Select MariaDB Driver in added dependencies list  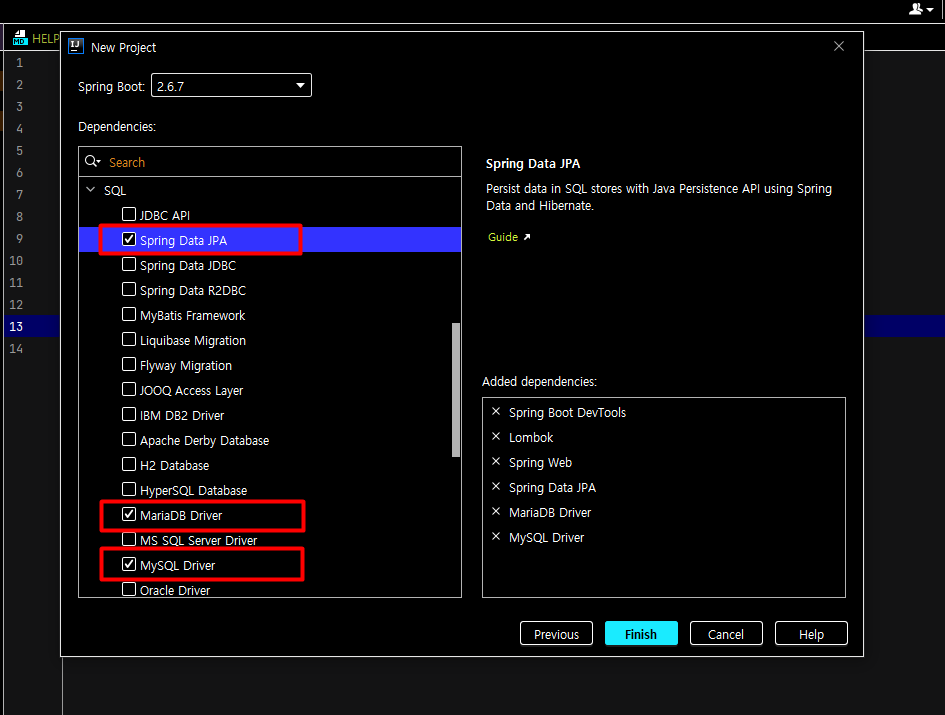point(550,512)
